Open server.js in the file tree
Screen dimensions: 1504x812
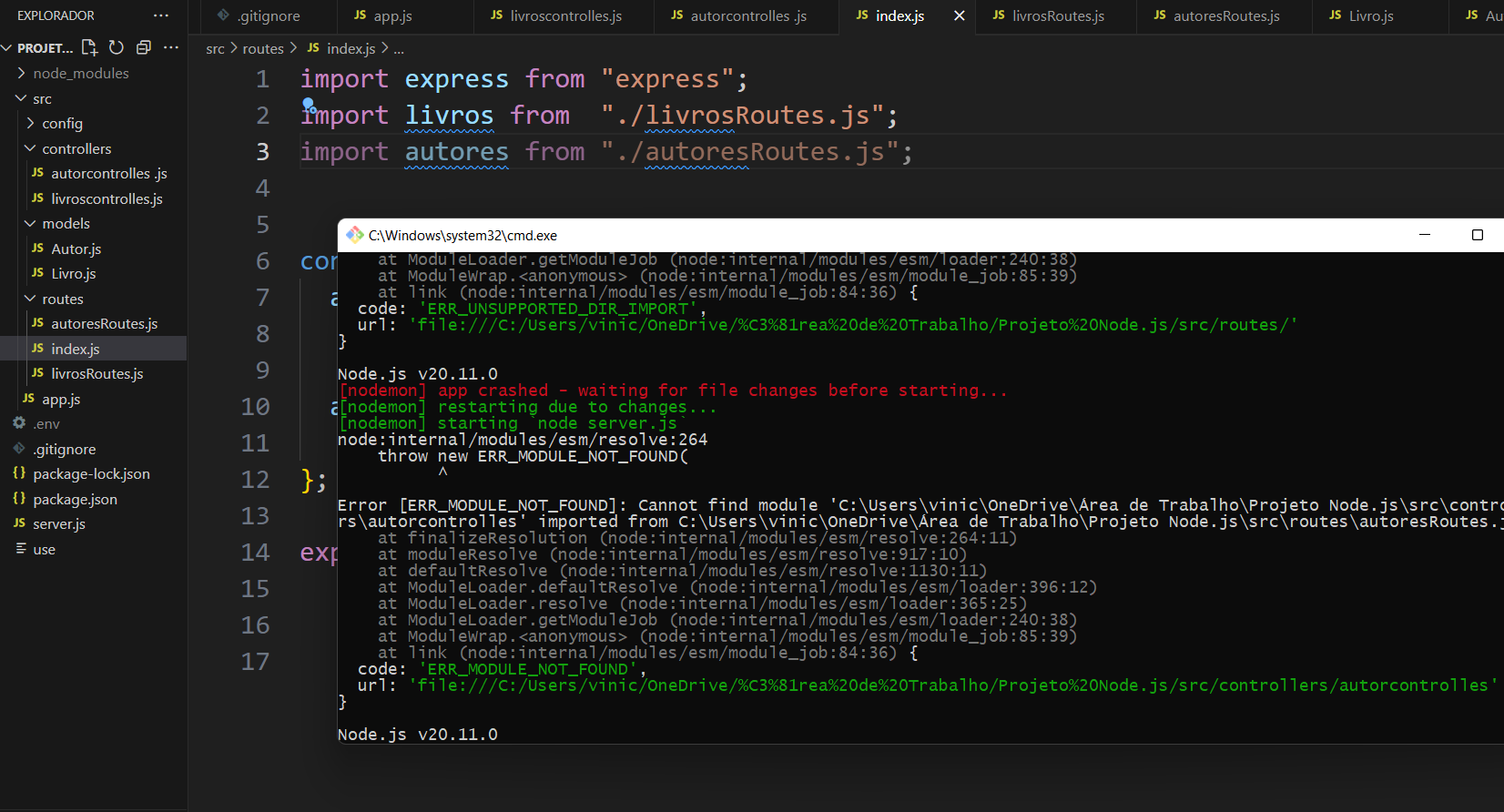pyautogui.click(x=93, y=523)
